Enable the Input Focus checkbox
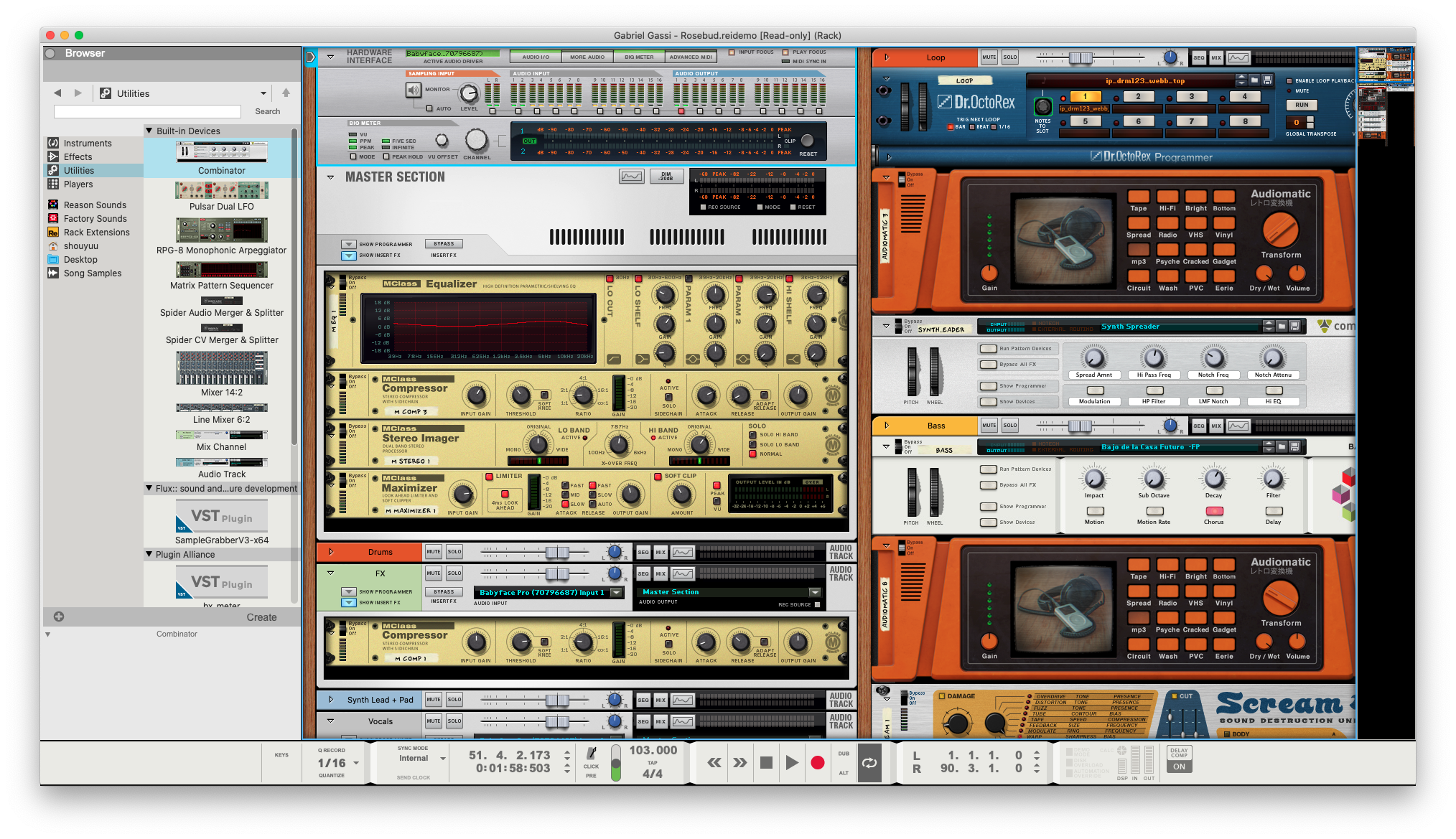The height and width of the screenshot is (839, 1456). point(732,52)
